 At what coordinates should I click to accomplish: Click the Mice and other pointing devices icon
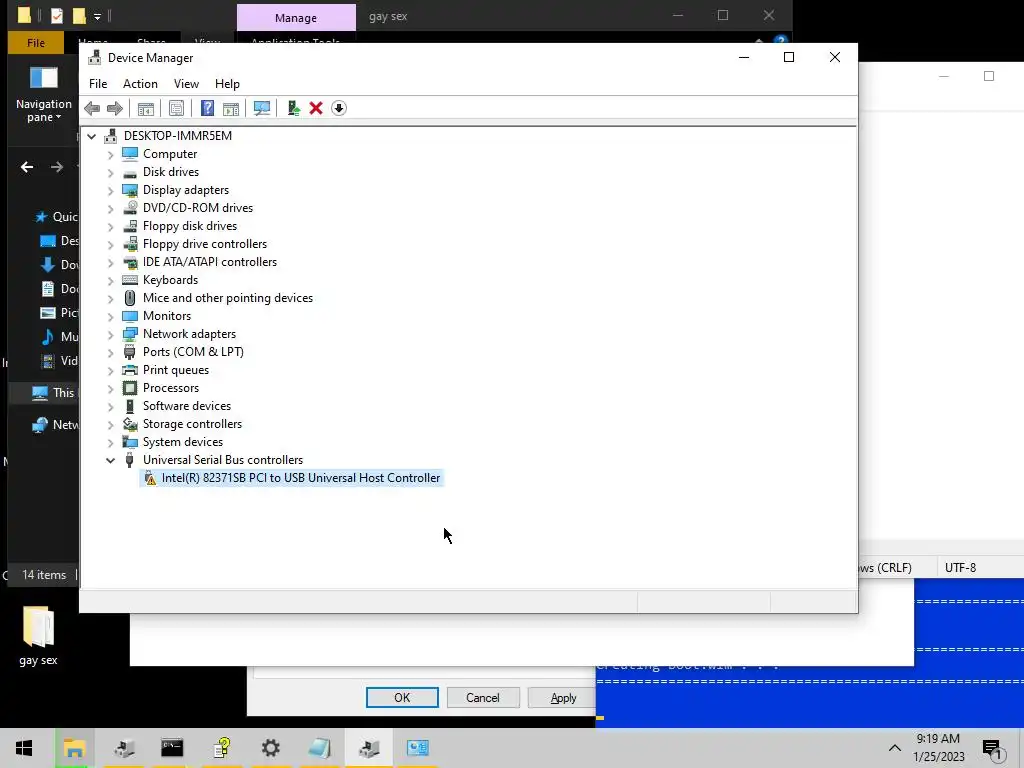(130, 298)
